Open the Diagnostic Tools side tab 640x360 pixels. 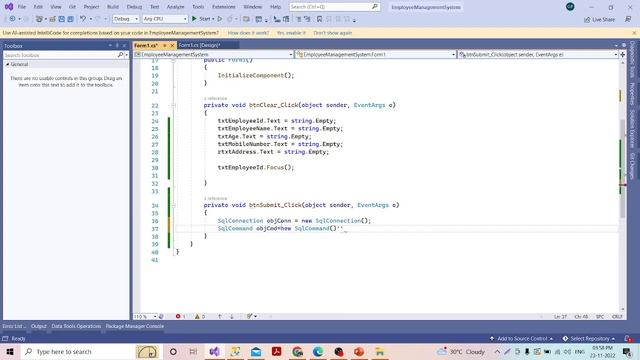[x=632, y=59]
